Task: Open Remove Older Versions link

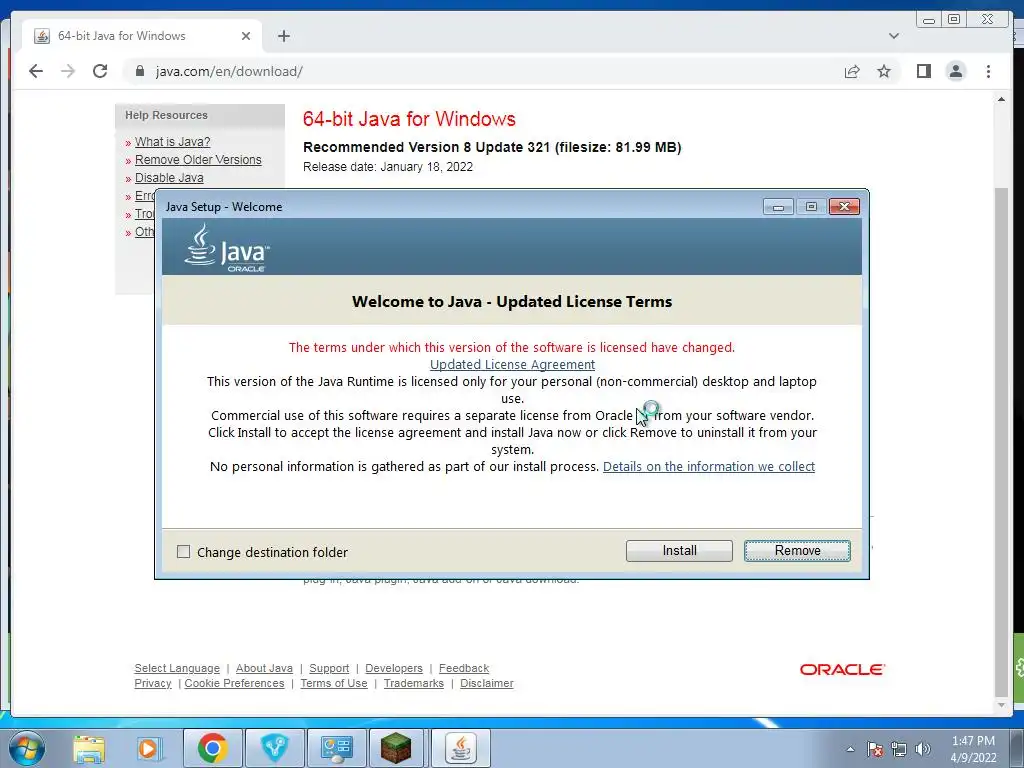Action: click(x=198, y=159)
